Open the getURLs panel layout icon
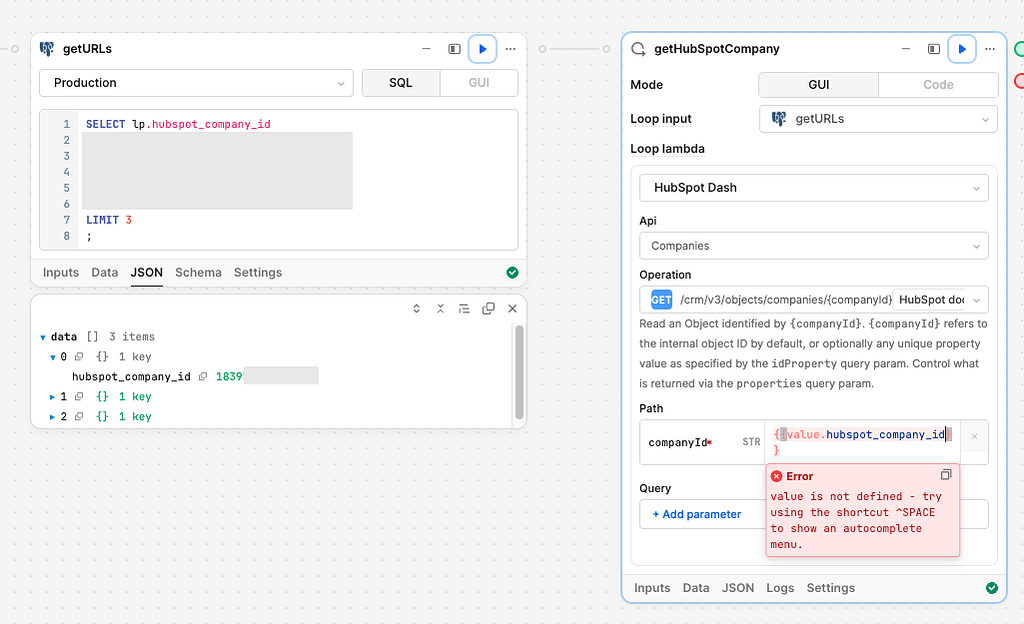The height and width of the screenshot is (624, 1024). pyautogui.click(x=454, y=48)
